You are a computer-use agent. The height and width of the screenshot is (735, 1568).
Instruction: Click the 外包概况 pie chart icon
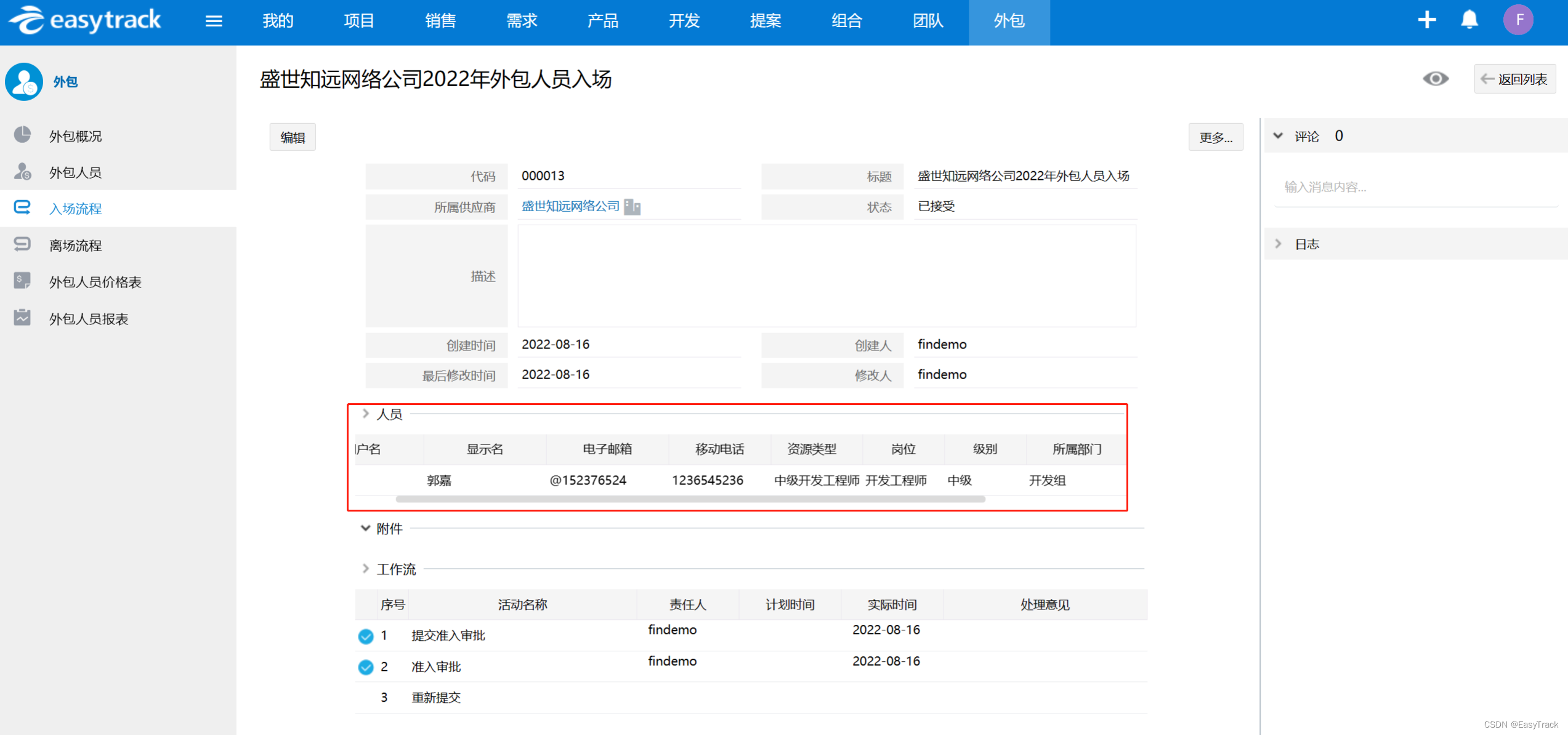point(22,135)
